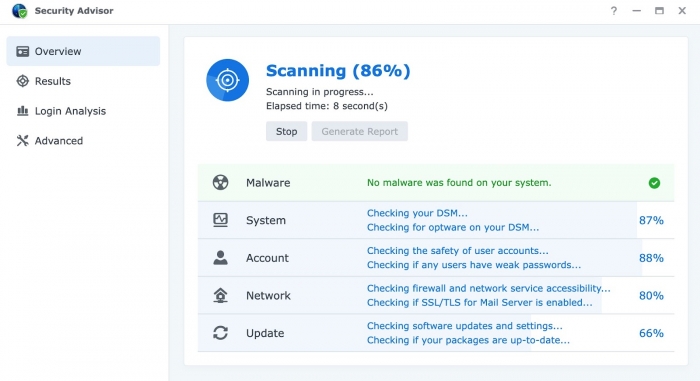Click 'Elapsed time: 8 second(s)' text
700x381 pixels.
327,106
